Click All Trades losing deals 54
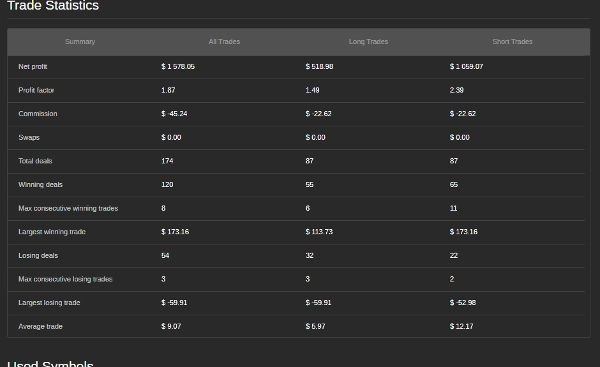 click(x=165, y=256)
